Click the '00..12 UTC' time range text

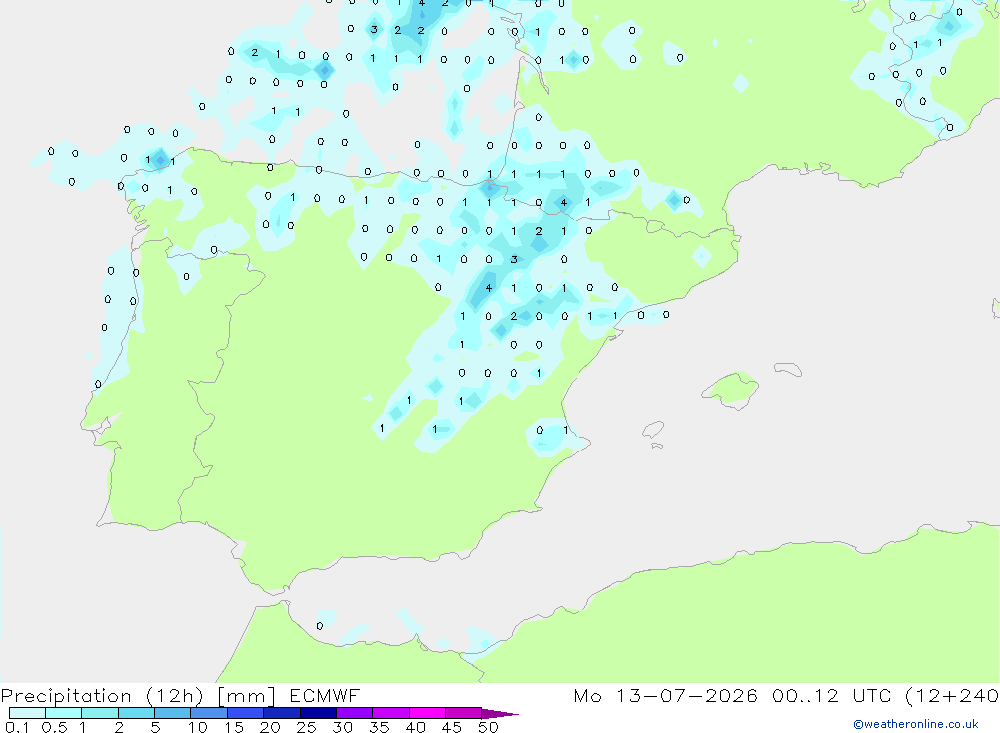coord(832,695)
